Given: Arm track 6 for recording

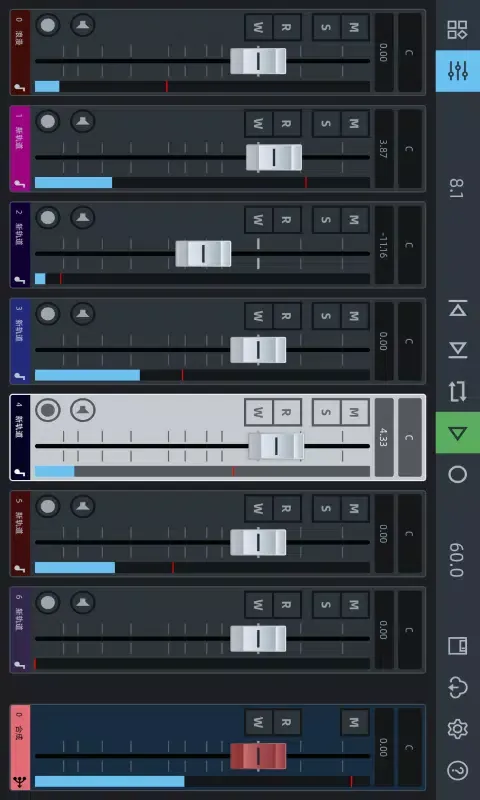Looking at the screenshot, I should coord(48,603).
